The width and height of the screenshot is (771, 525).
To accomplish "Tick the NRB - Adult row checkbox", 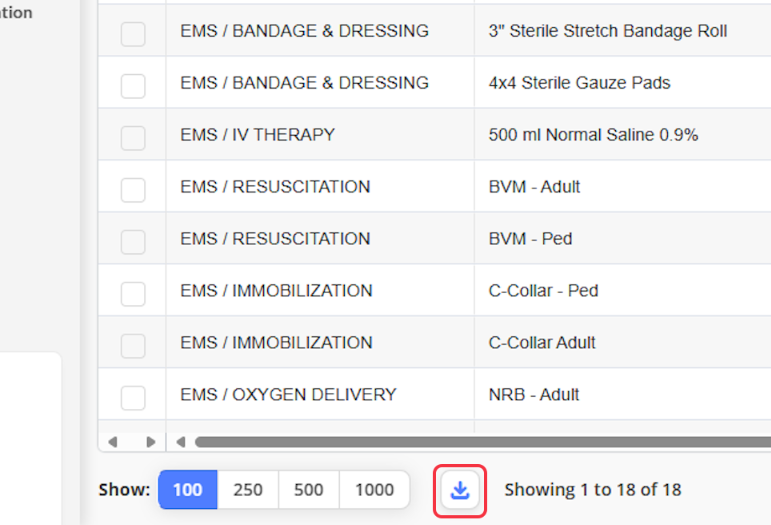I will click(133, 397).
